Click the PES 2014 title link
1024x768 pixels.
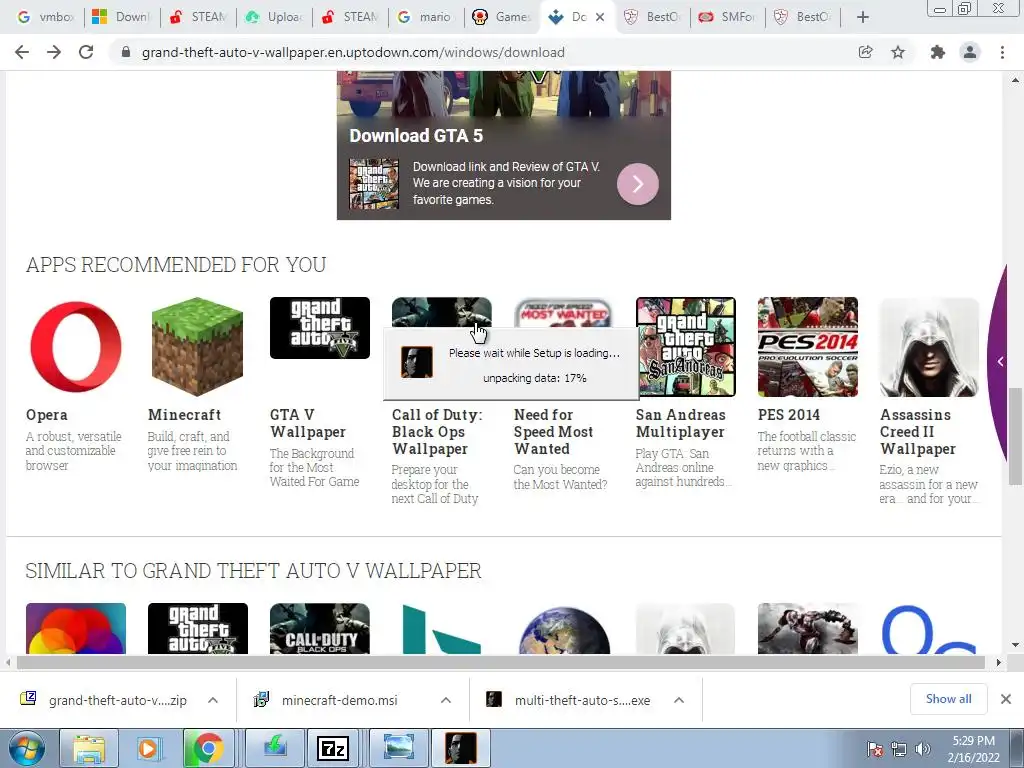[x=788, y=415]
